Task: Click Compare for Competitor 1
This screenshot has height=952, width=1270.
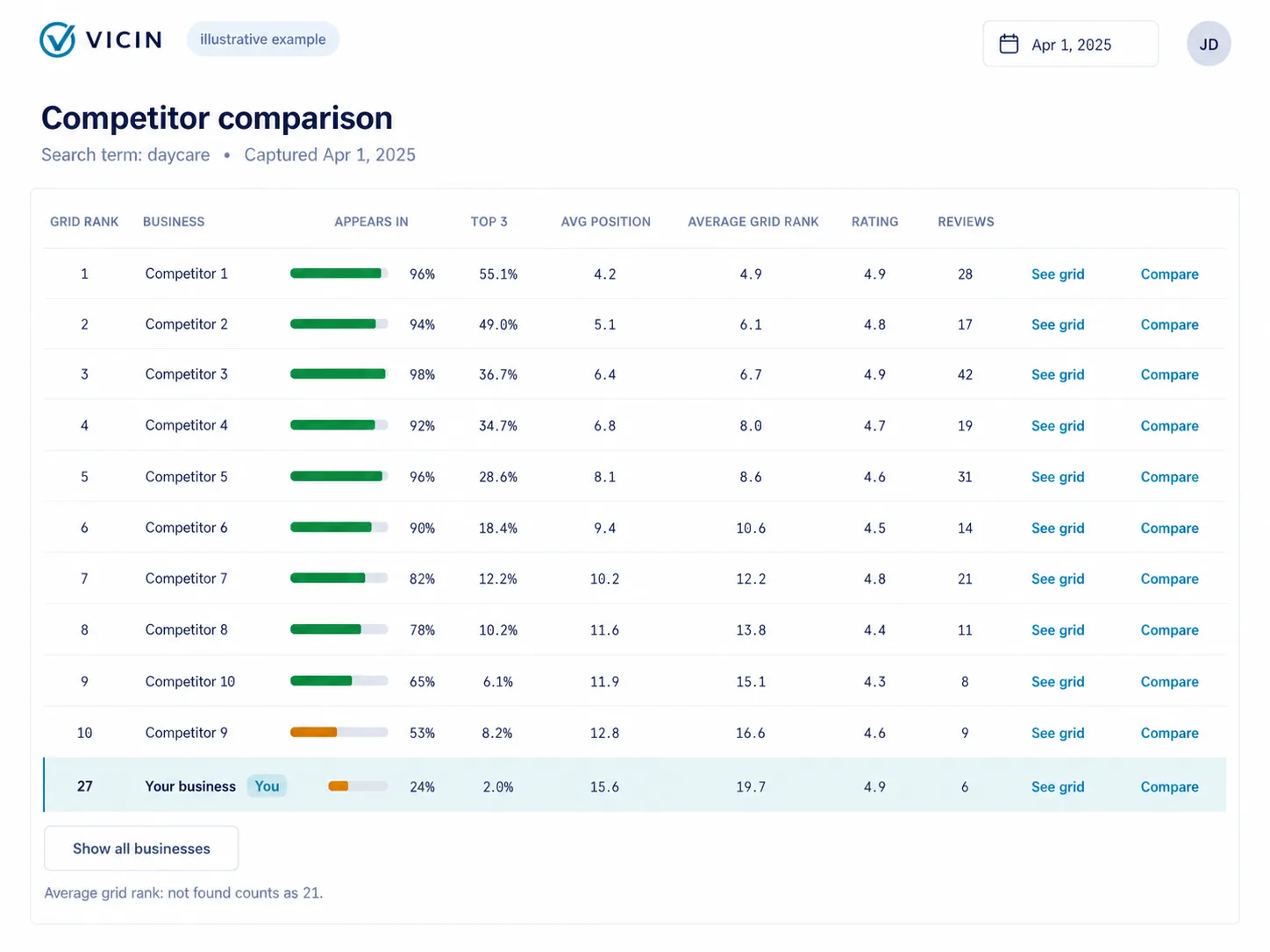Action: click(x=1169, y=274)
